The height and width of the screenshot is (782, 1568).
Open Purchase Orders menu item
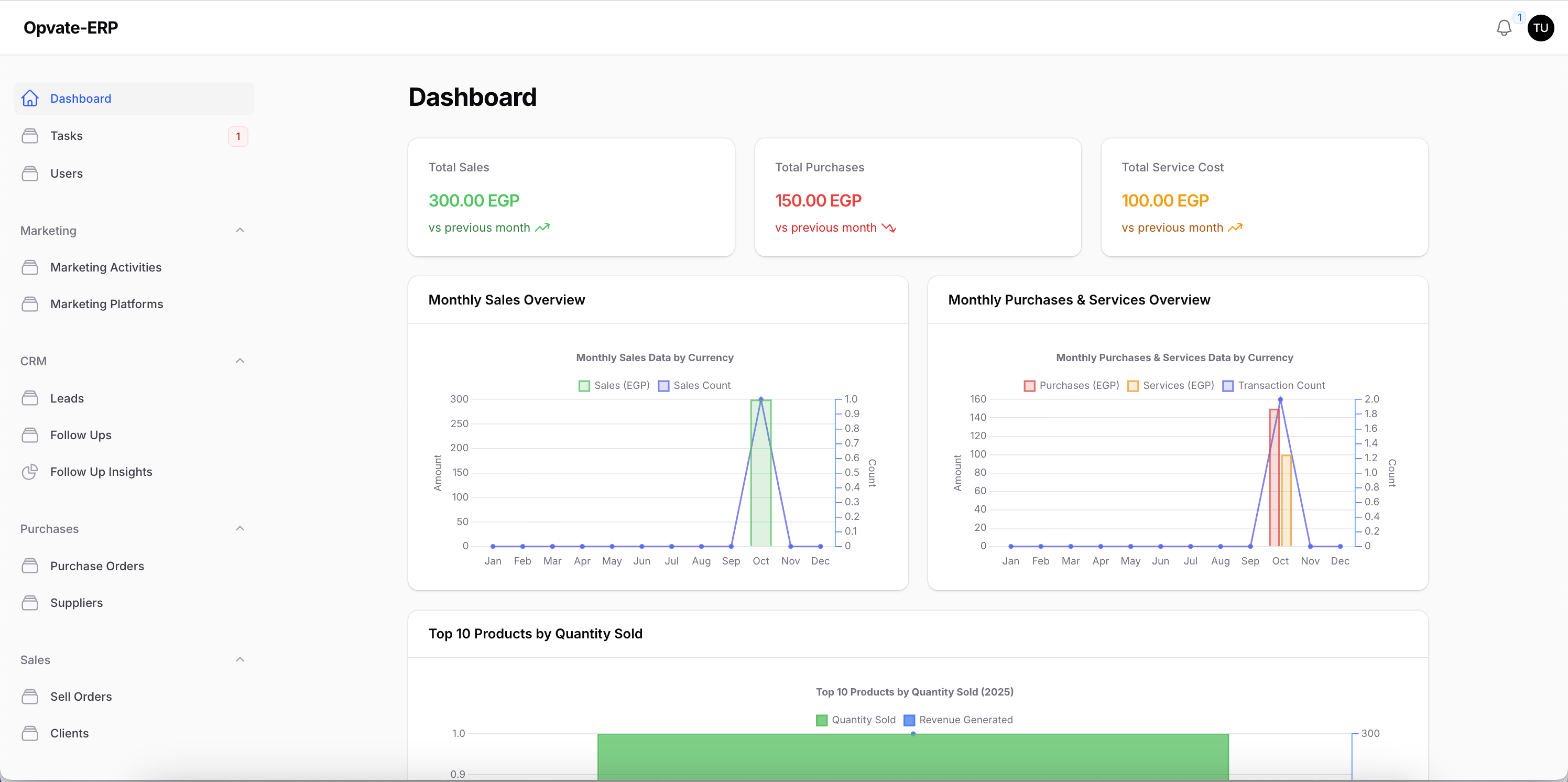click(97, 566)
